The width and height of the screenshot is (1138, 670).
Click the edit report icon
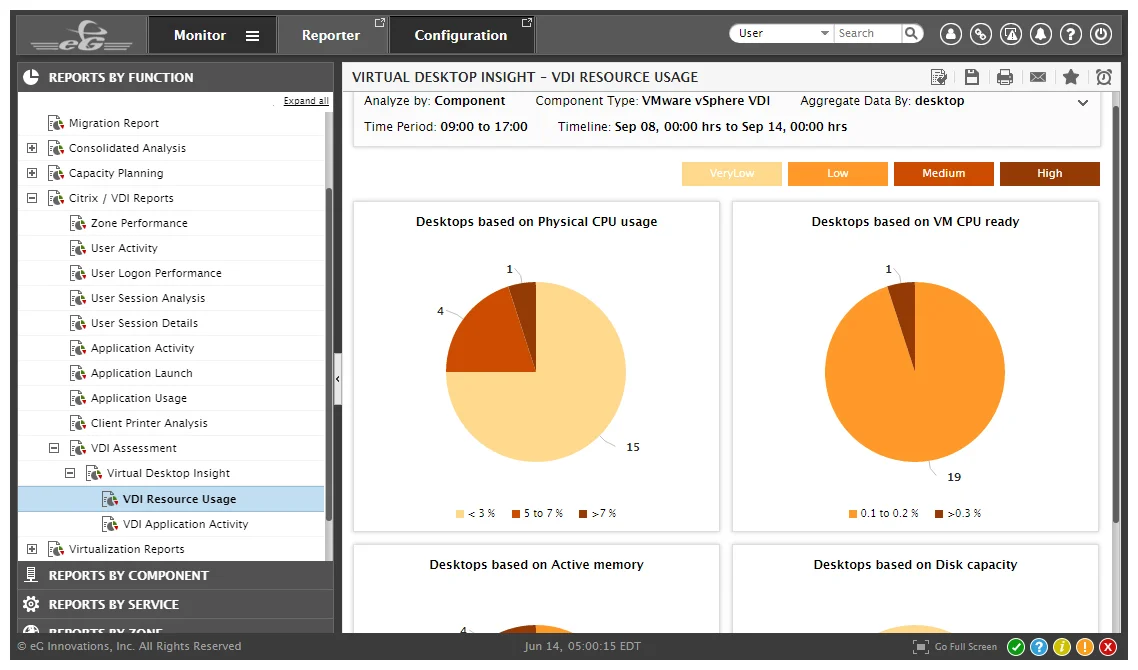point(938,77)
